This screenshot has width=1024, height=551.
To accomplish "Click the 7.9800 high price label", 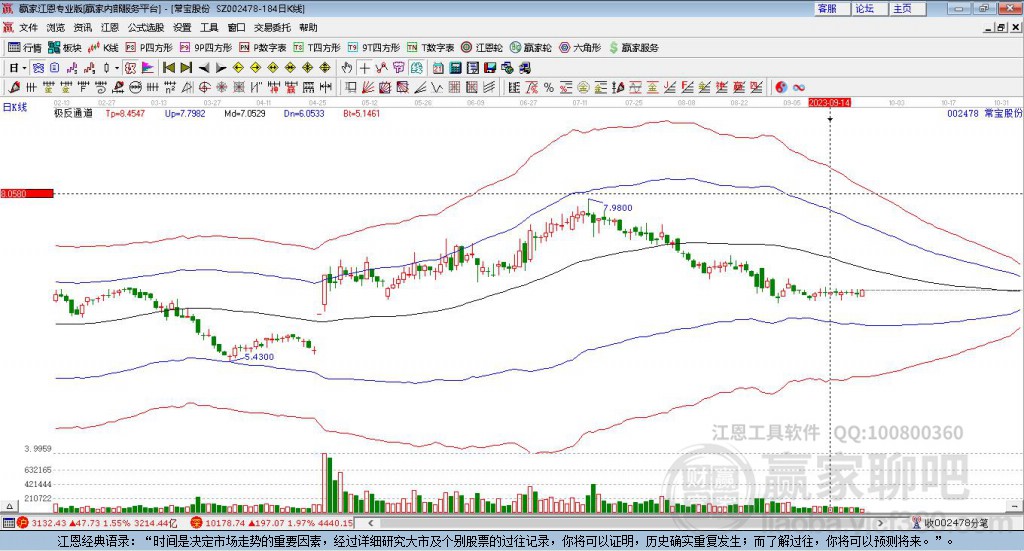I will click(x=618, y=208).
